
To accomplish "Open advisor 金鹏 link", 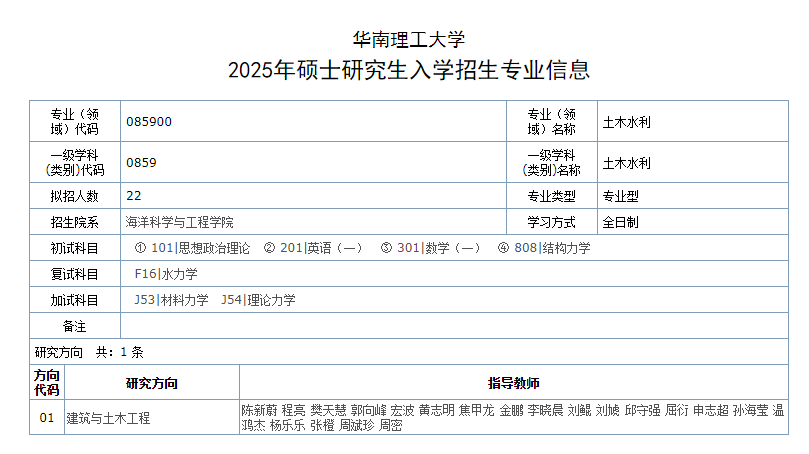I will click(511, 411).
